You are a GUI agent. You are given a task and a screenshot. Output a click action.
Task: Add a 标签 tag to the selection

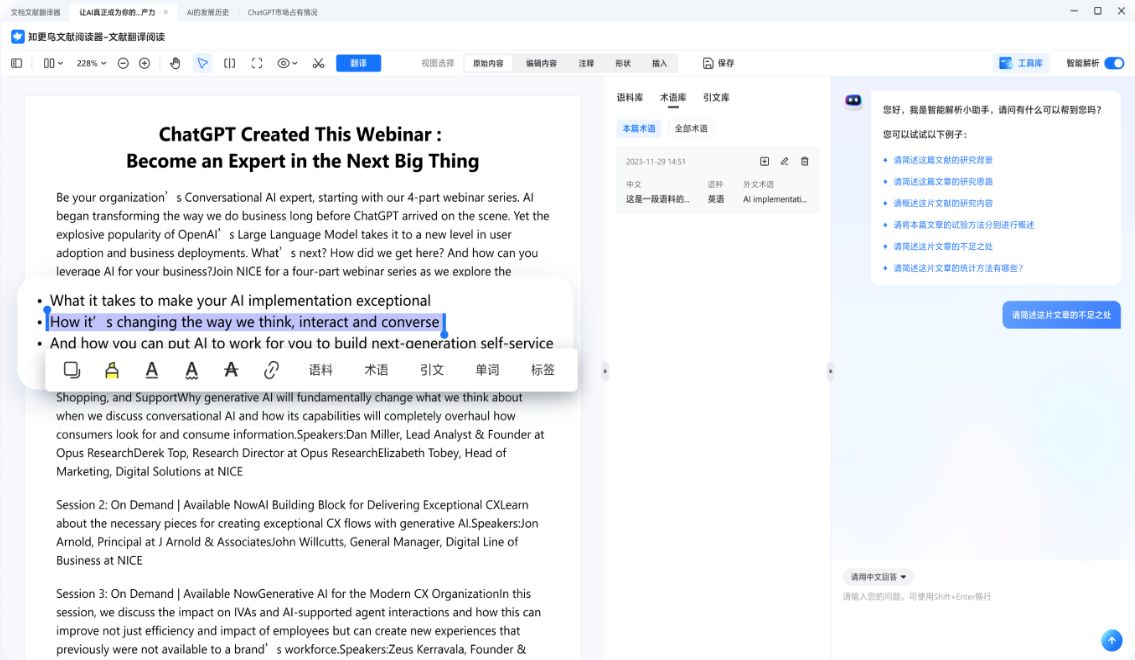click(542, 370)
